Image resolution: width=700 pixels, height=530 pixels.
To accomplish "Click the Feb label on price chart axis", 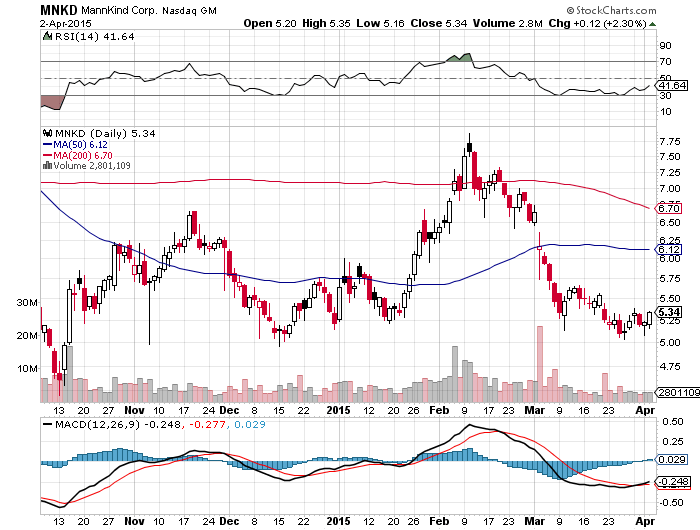I will tap(439, 410).
